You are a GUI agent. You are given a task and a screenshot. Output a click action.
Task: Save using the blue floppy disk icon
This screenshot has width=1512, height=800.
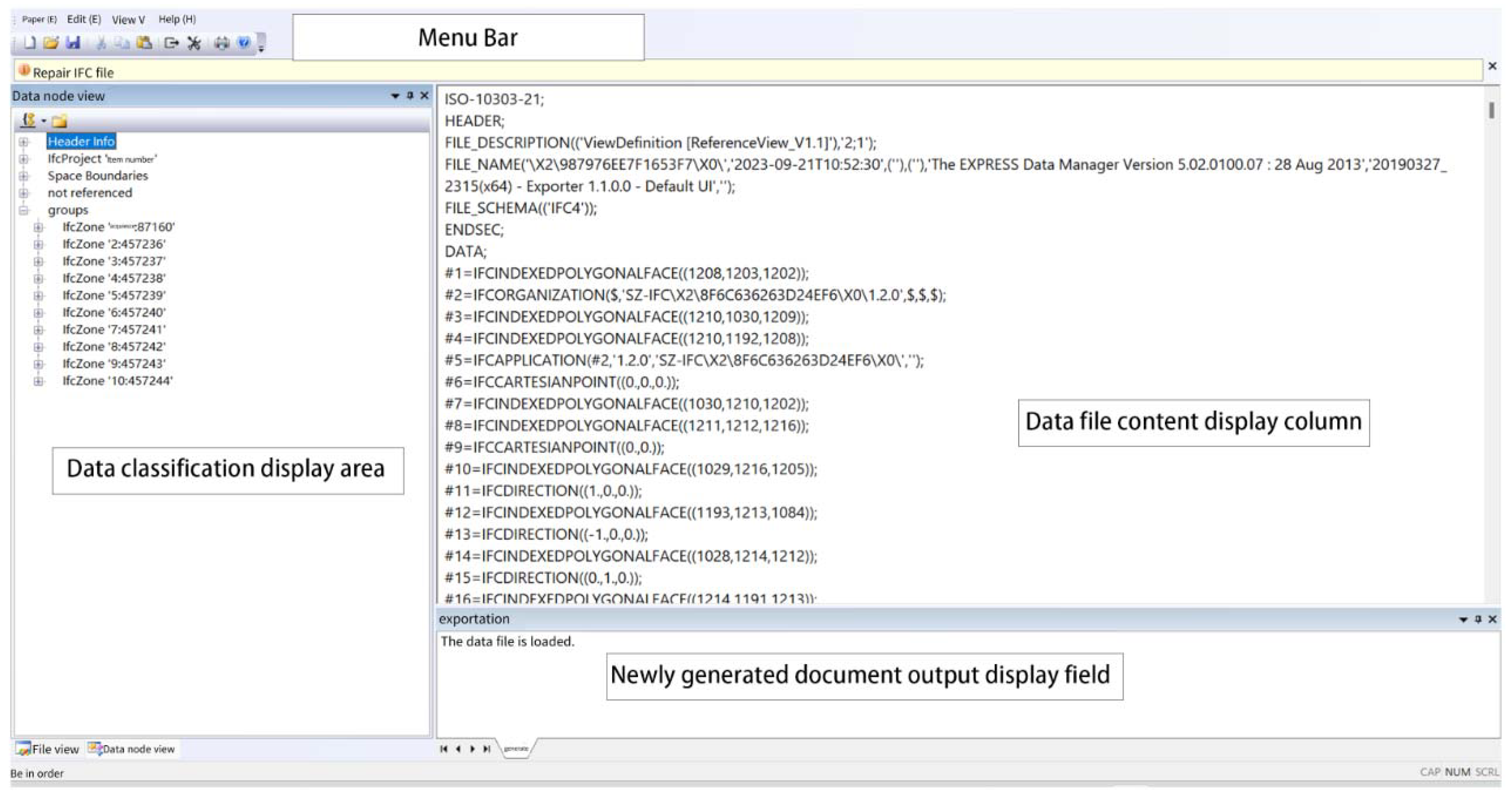coord(73,42)
